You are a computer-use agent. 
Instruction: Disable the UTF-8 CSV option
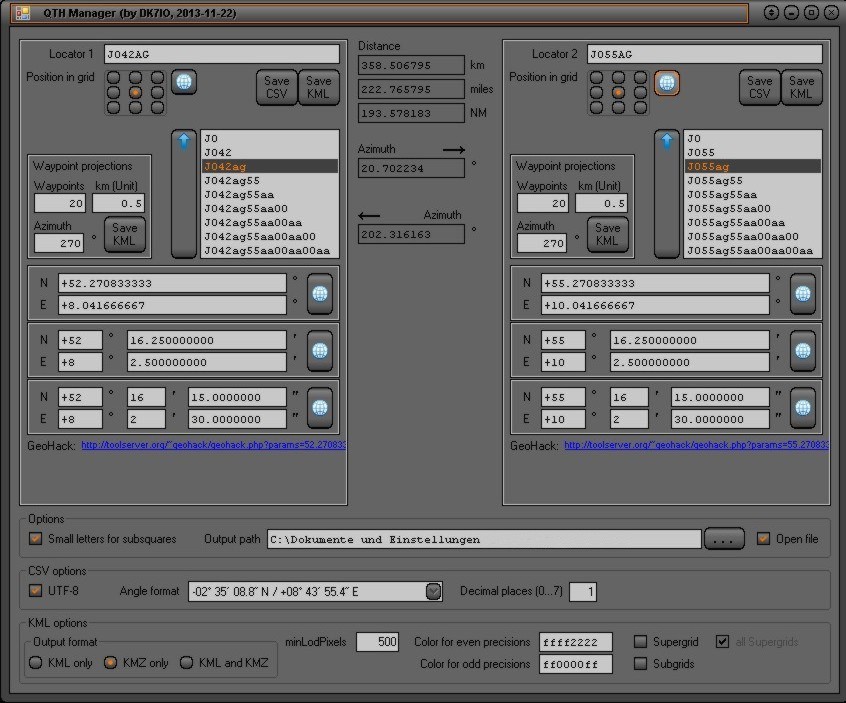coord(36,591)
